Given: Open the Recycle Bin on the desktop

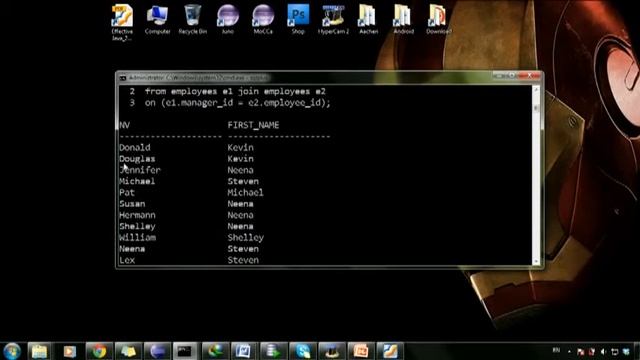Looking at the screenshot, I should pyautogui.click(x=193, y=20).
